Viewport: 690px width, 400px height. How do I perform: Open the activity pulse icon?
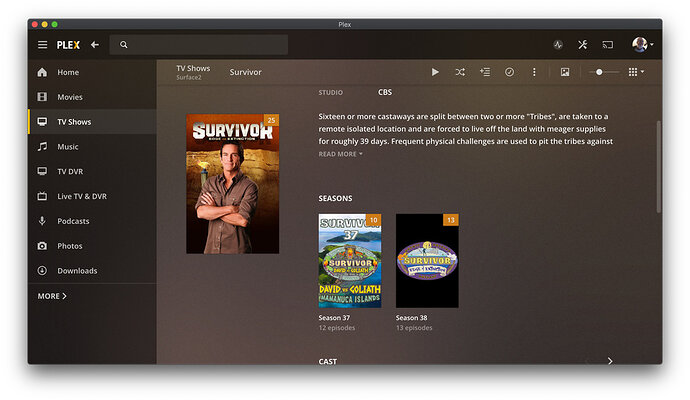(558, 45)
